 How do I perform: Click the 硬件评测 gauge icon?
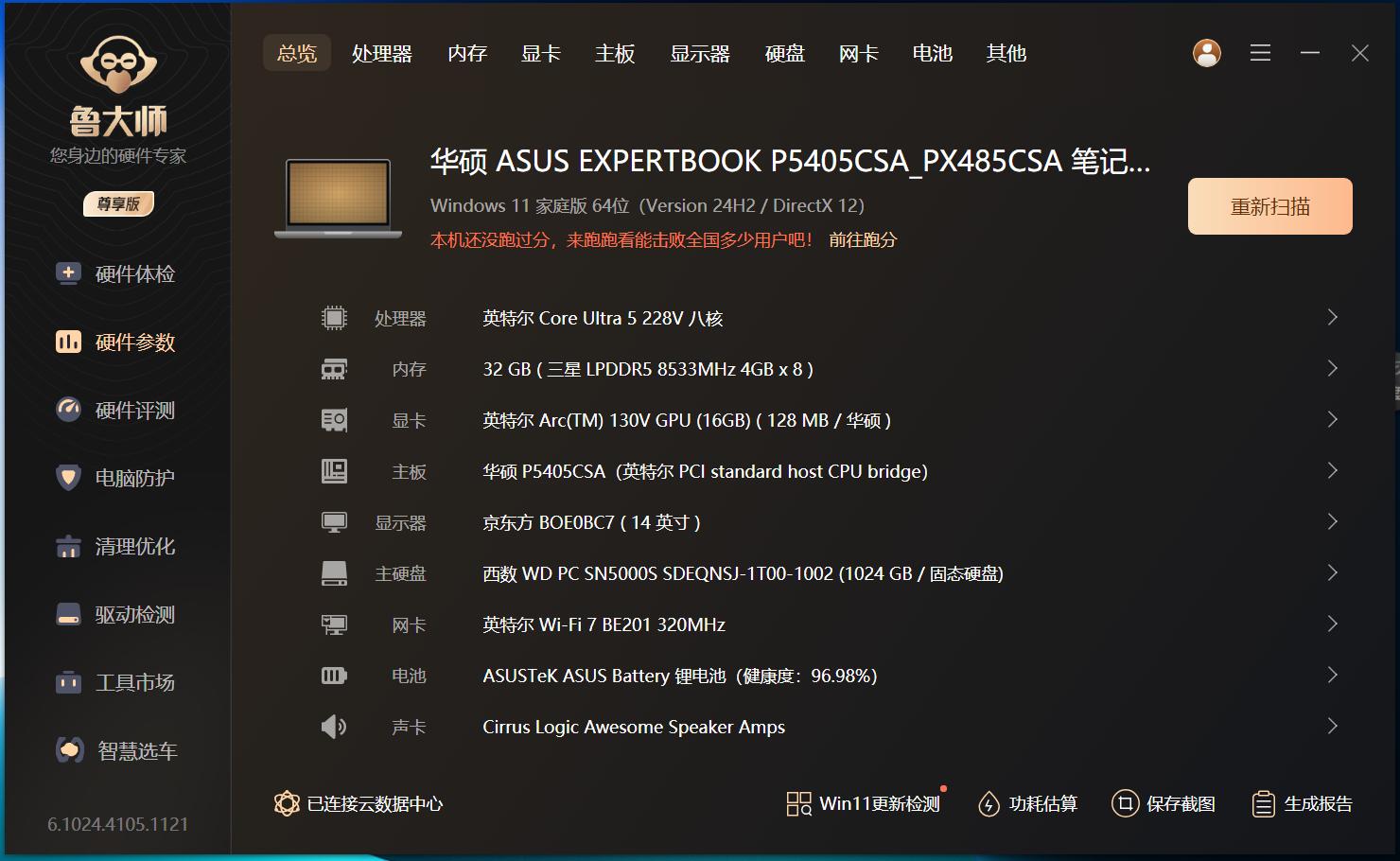tap(68, 411)
